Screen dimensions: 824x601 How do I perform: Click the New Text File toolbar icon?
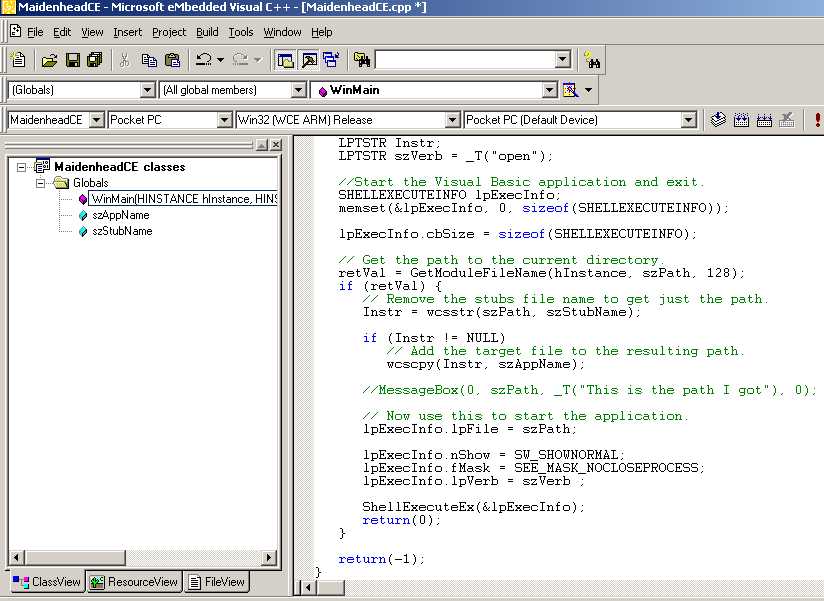18,60
